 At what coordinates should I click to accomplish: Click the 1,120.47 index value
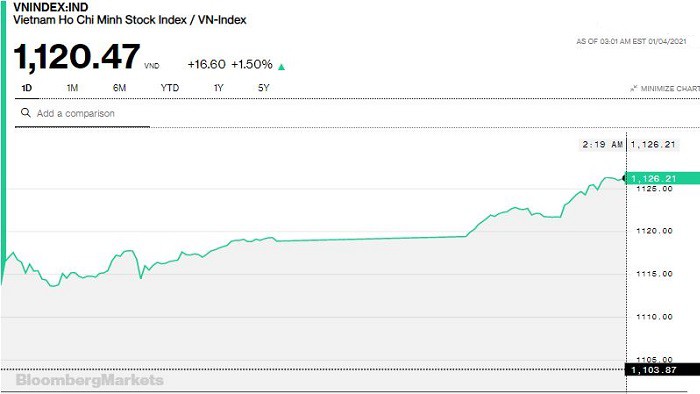[77, 57]
